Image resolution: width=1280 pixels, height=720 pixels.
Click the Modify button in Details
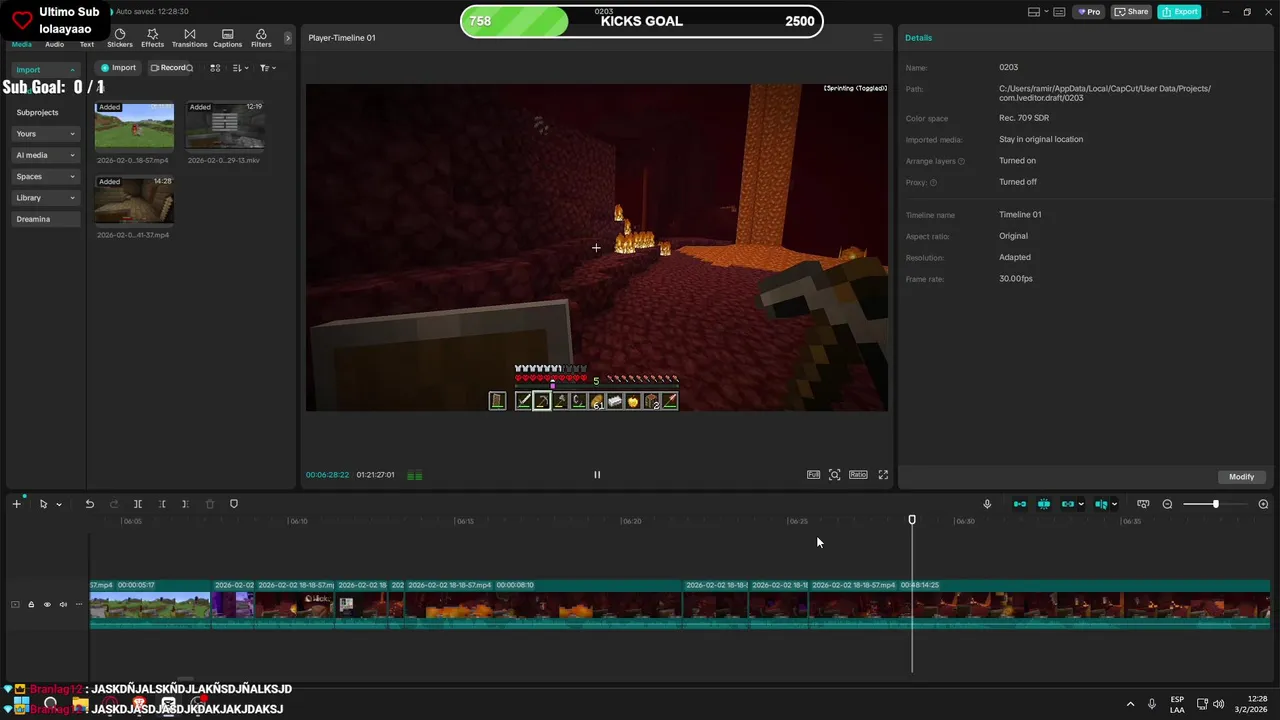click(x=1241, y=477)
